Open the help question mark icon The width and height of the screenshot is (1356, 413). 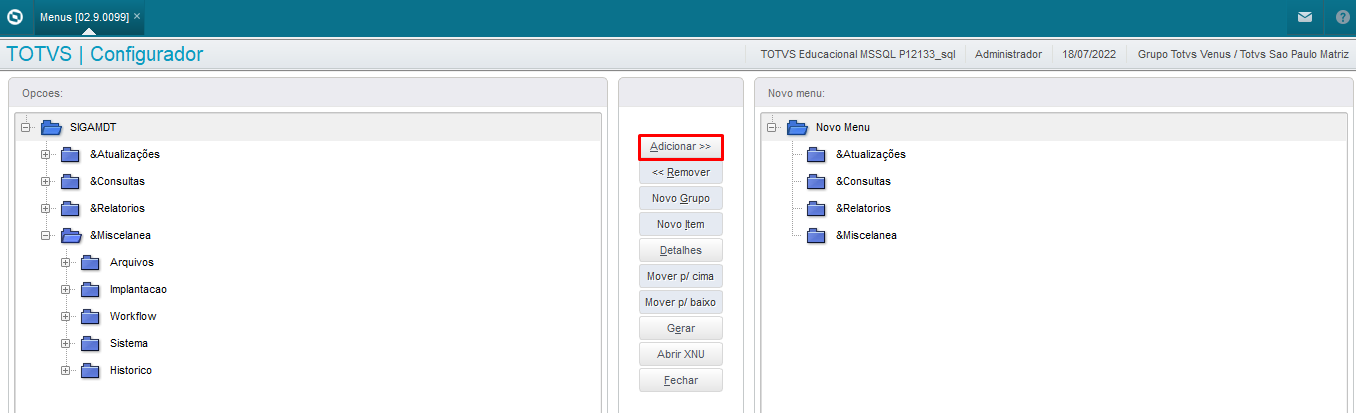point(1341,17)
